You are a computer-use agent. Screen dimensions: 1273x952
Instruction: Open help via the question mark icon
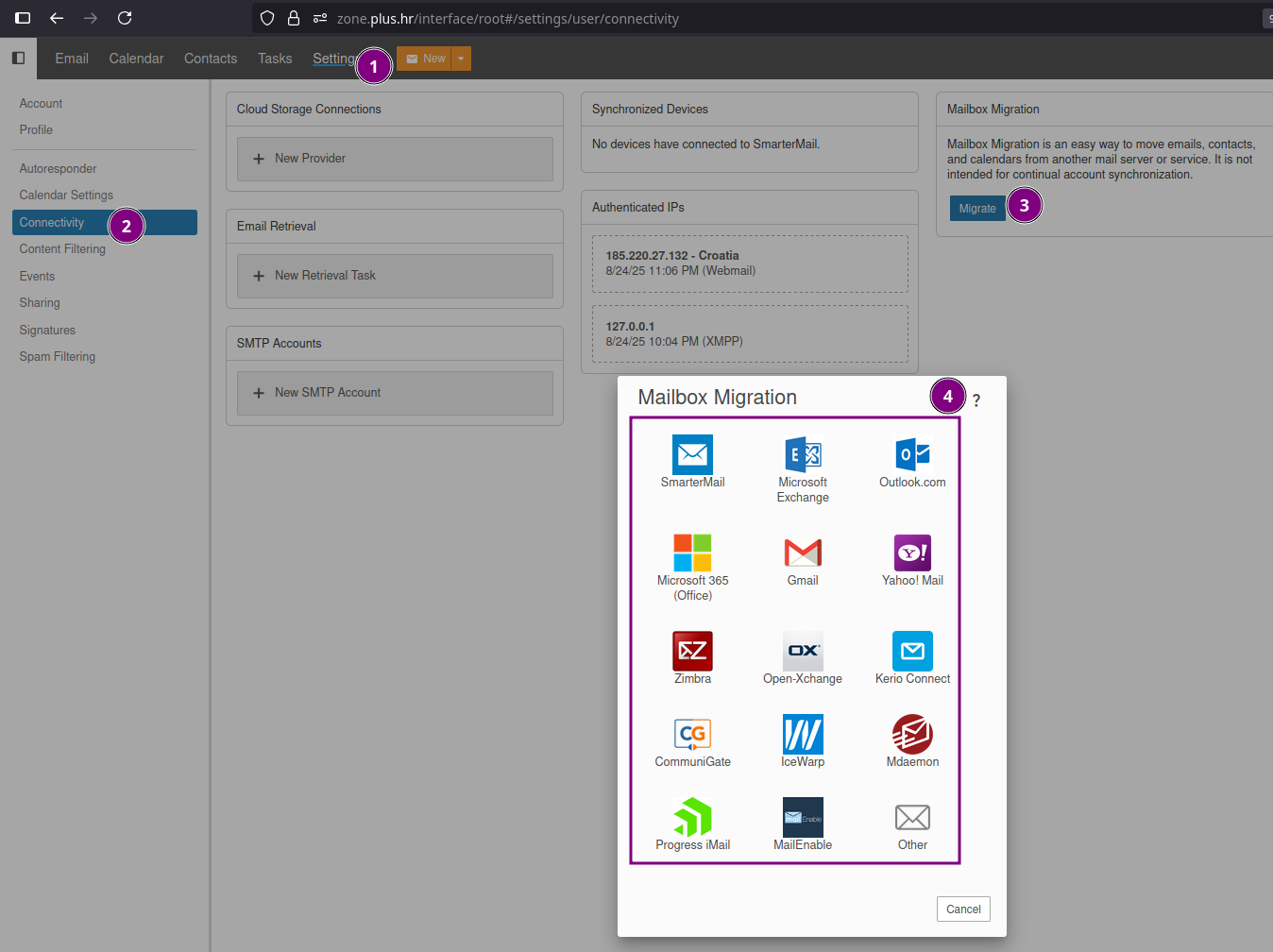pos(976,400)
